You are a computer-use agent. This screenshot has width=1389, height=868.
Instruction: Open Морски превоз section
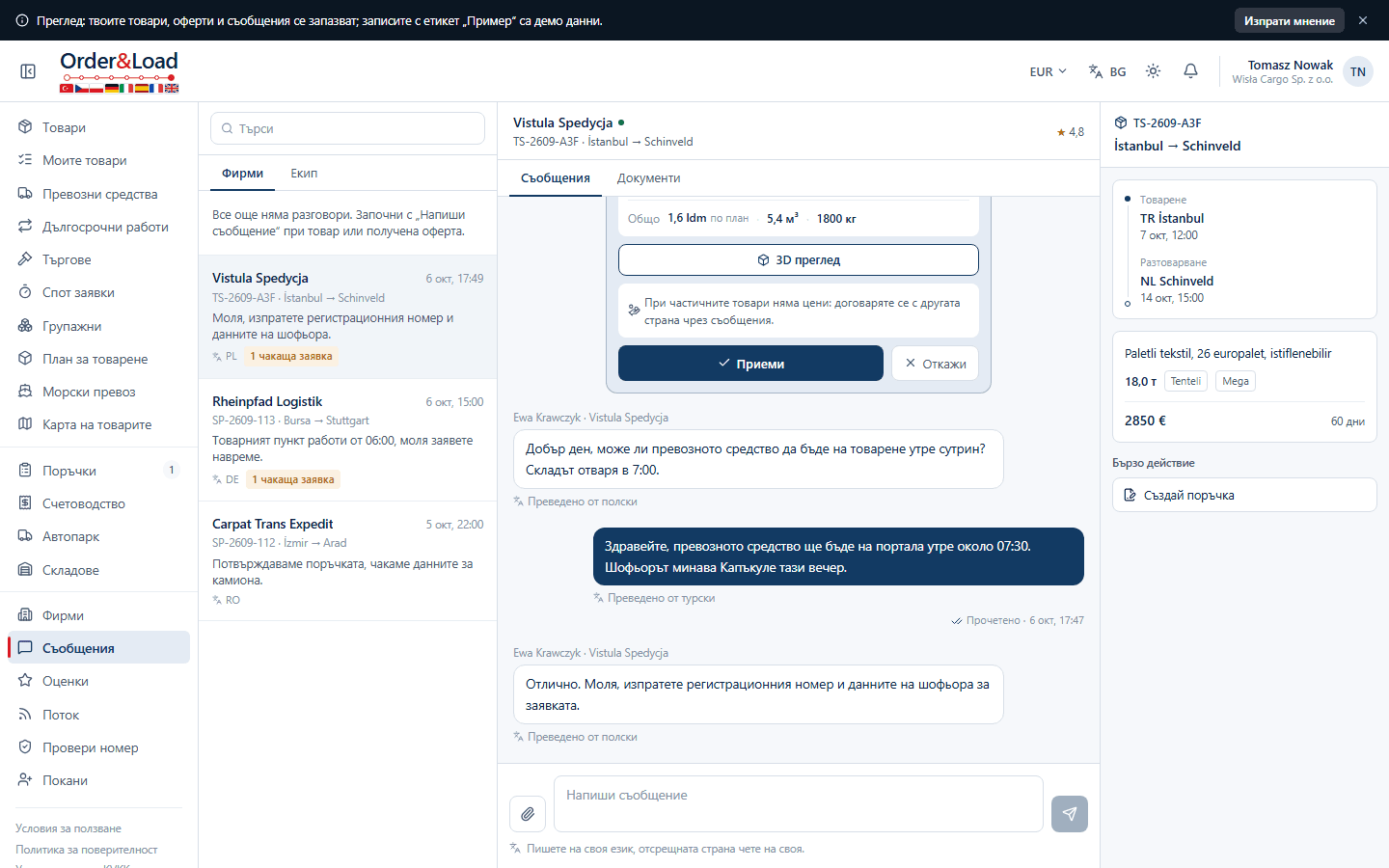point(98,392)
